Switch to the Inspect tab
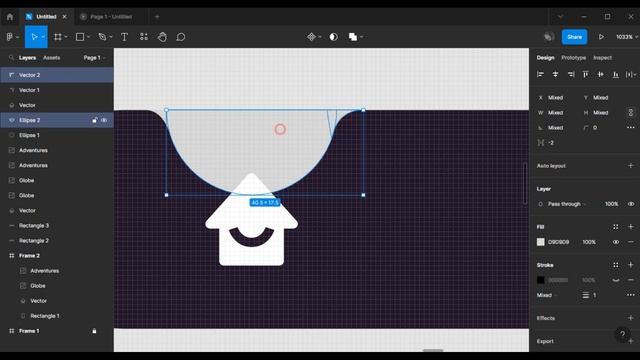 (x=602, y=58)
